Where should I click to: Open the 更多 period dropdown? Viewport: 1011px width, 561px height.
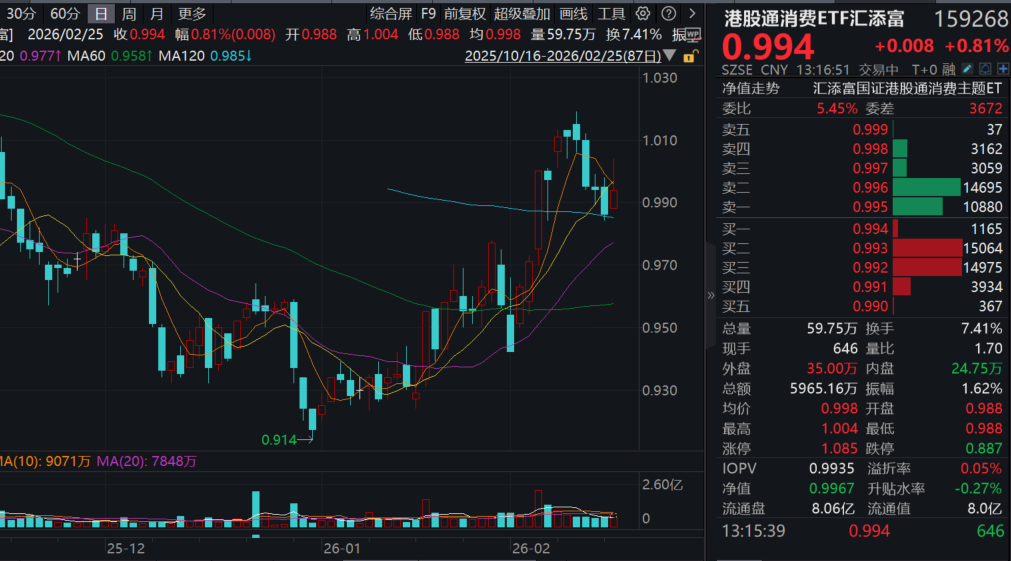tap(192, 13)
